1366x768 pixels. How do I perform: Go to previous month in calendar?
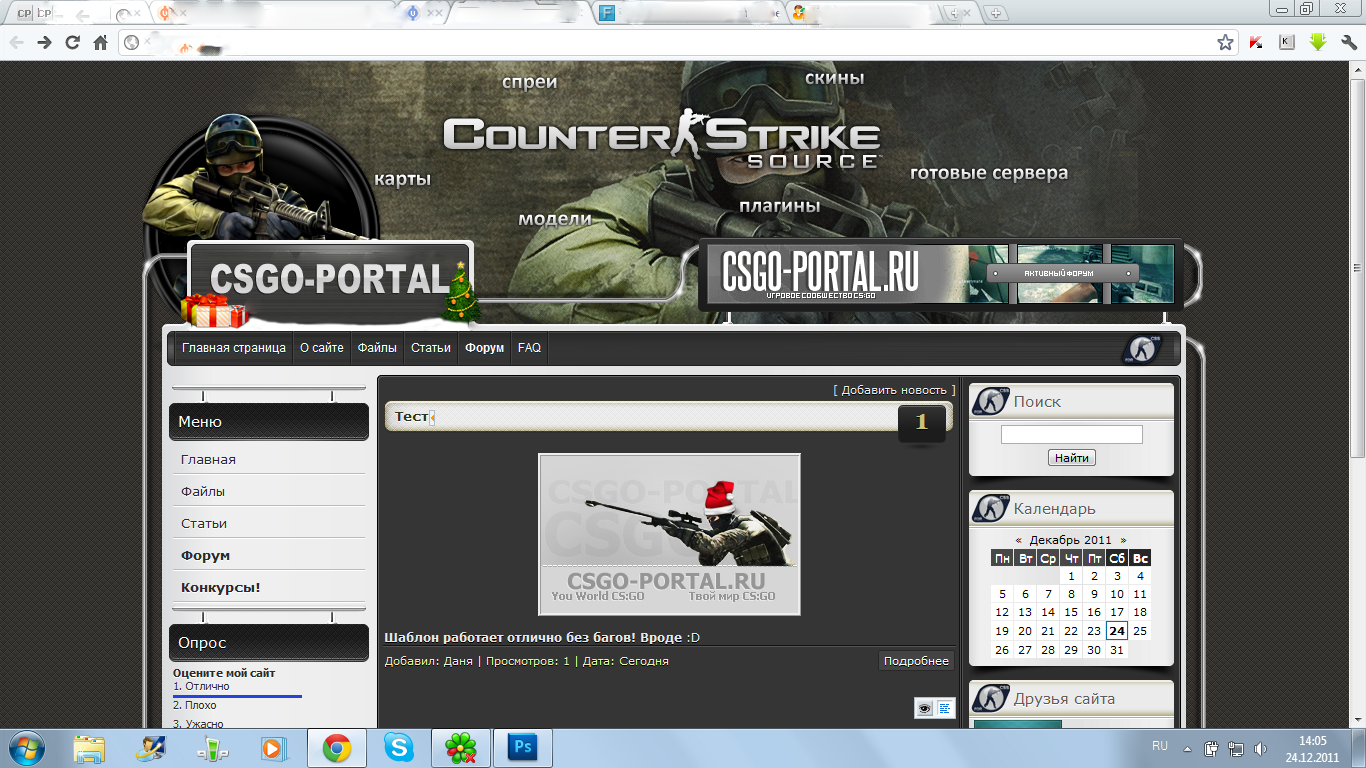tap(1018, 540)
